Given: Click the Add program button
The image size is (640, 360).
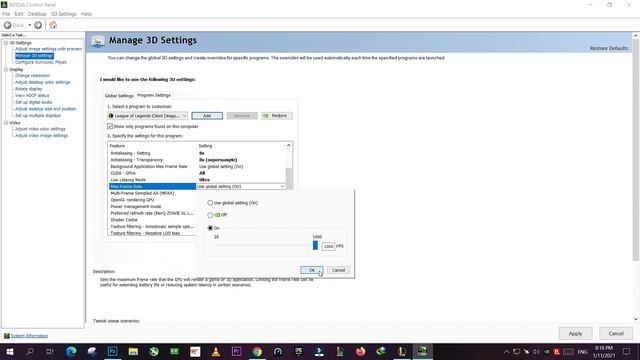Looking at the screenshot, I should (207, 116).
